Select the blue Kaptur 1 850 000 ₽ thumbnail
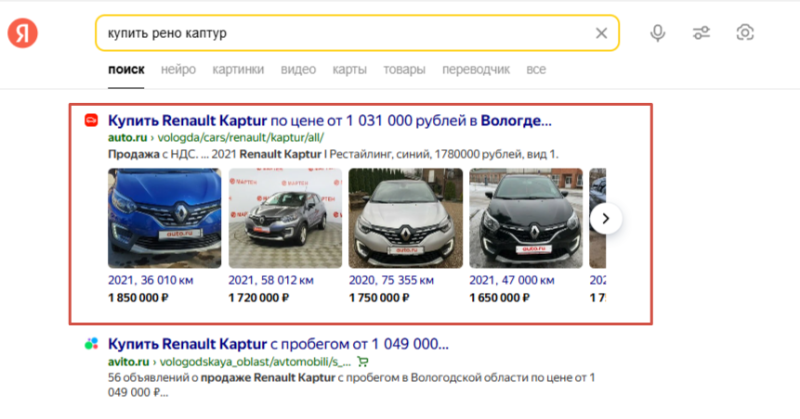The width and height of the screenshot is (800, 419). click(163, 217)
